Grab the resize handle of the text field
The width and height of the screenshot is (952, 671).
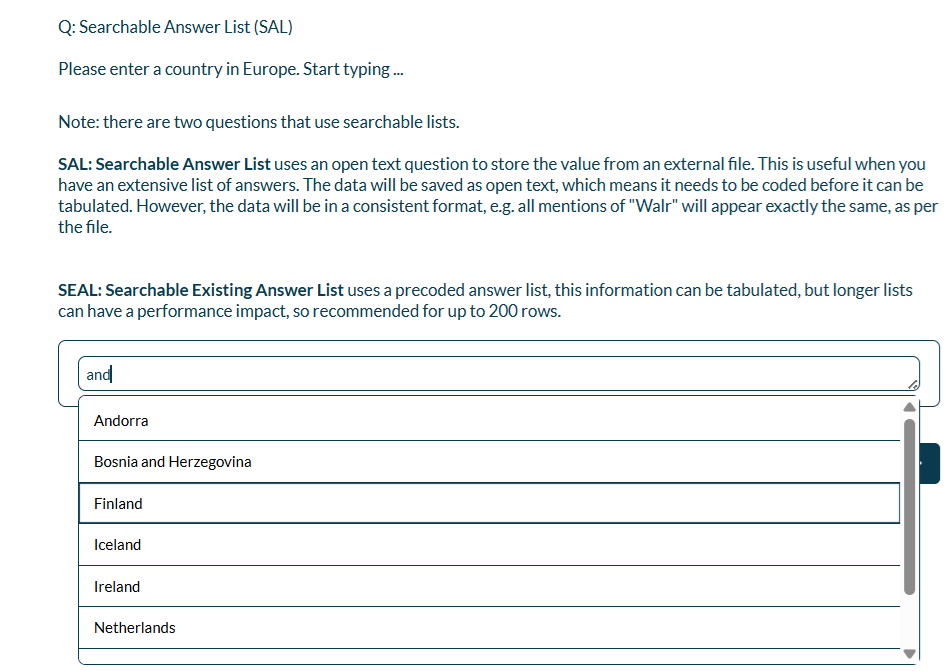[913, 384]
